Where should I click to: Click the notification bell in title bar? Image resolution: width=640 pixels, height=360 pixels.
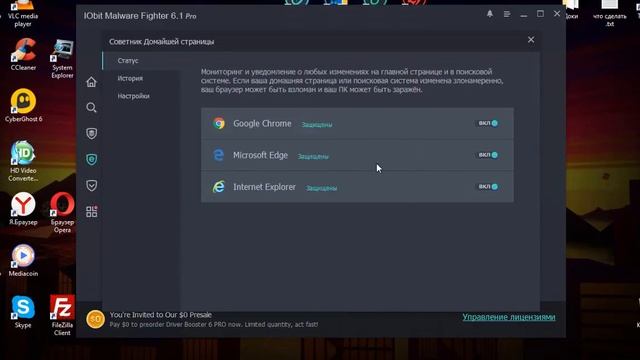click(x=490, y=14)
